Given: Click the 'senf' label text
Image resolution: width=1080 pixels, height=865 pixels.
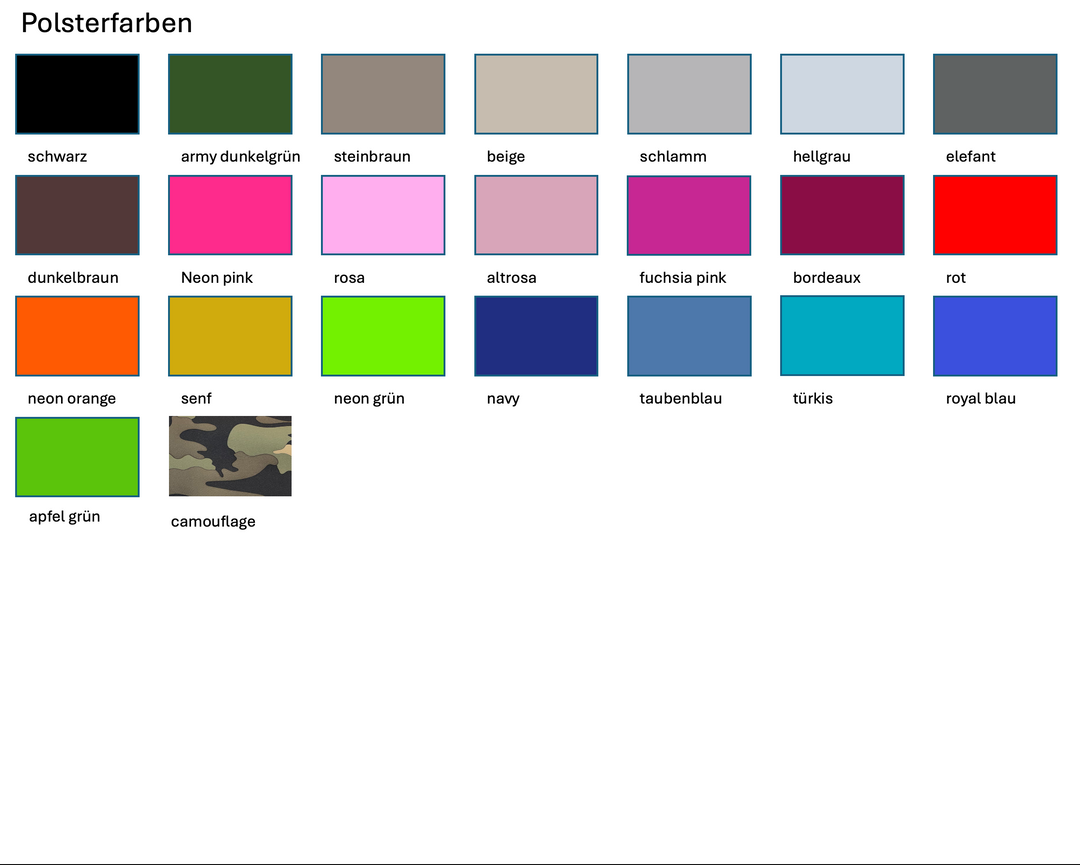Looking at the screenshot, I should (196, 398).
